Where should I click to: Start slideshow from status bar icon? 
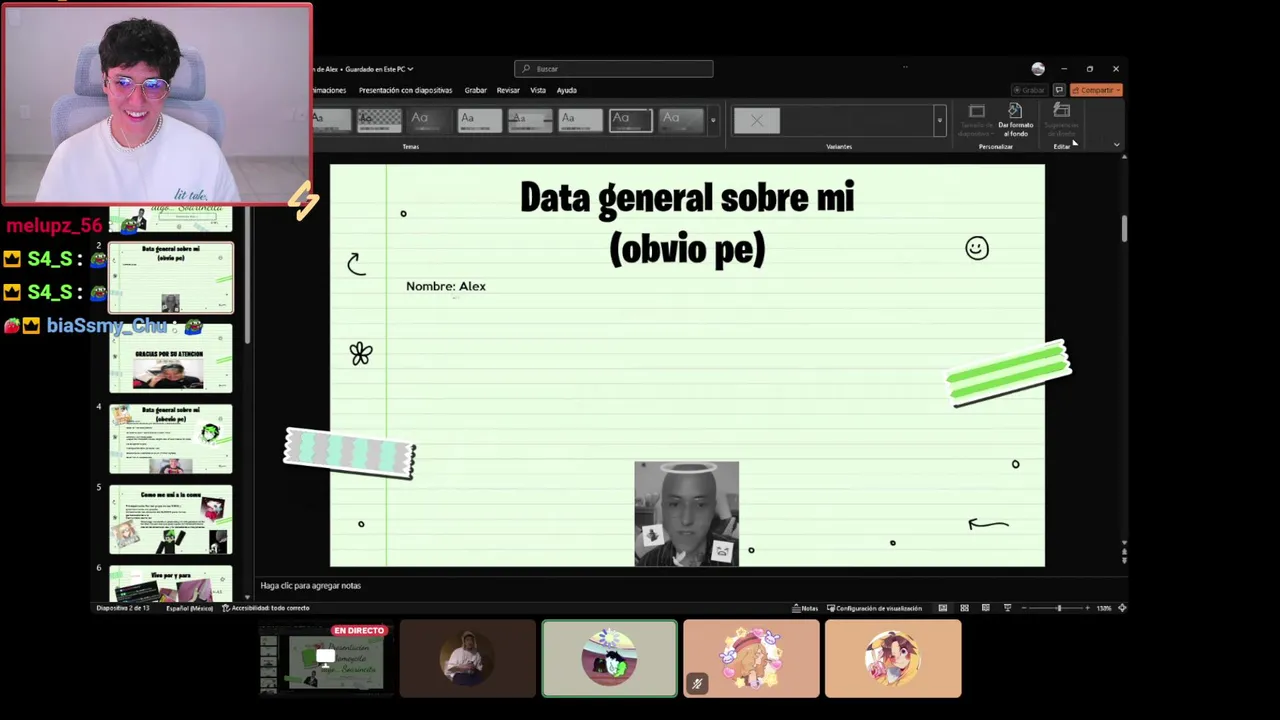click(1007, 608)
